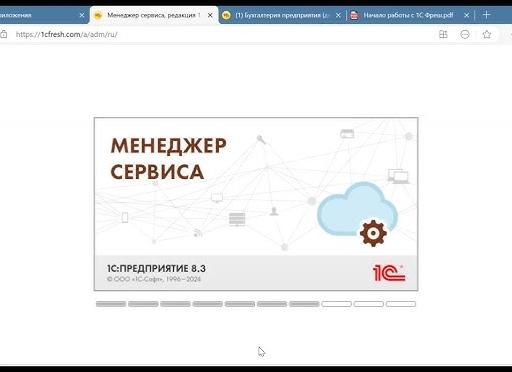Screen dimensions: 512x372
Task: Click the Менеджер сервиса splash screen image
Action: pos(256,204)
